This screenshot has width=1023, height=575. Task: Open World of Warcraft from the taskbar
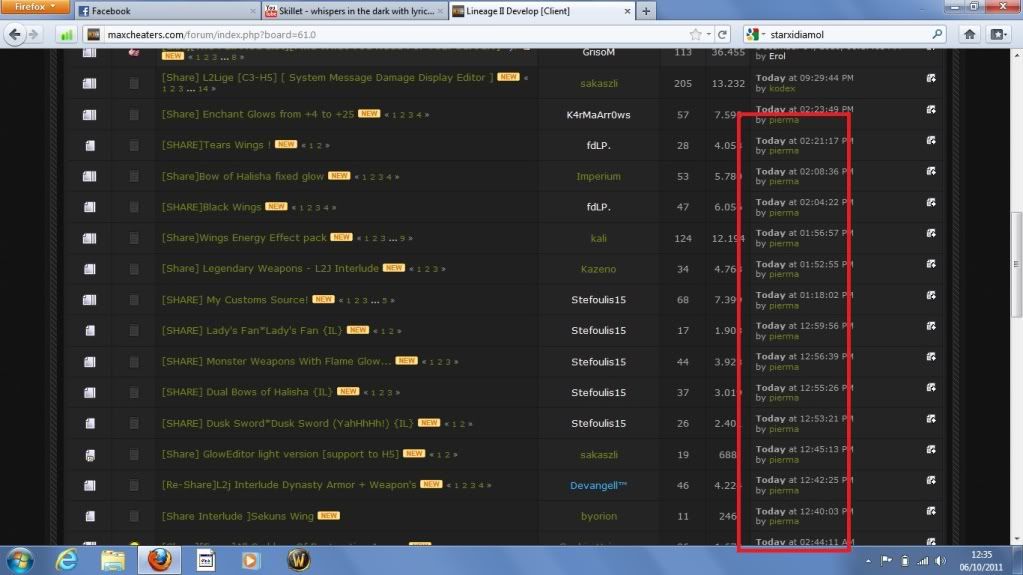coord(296,561)
